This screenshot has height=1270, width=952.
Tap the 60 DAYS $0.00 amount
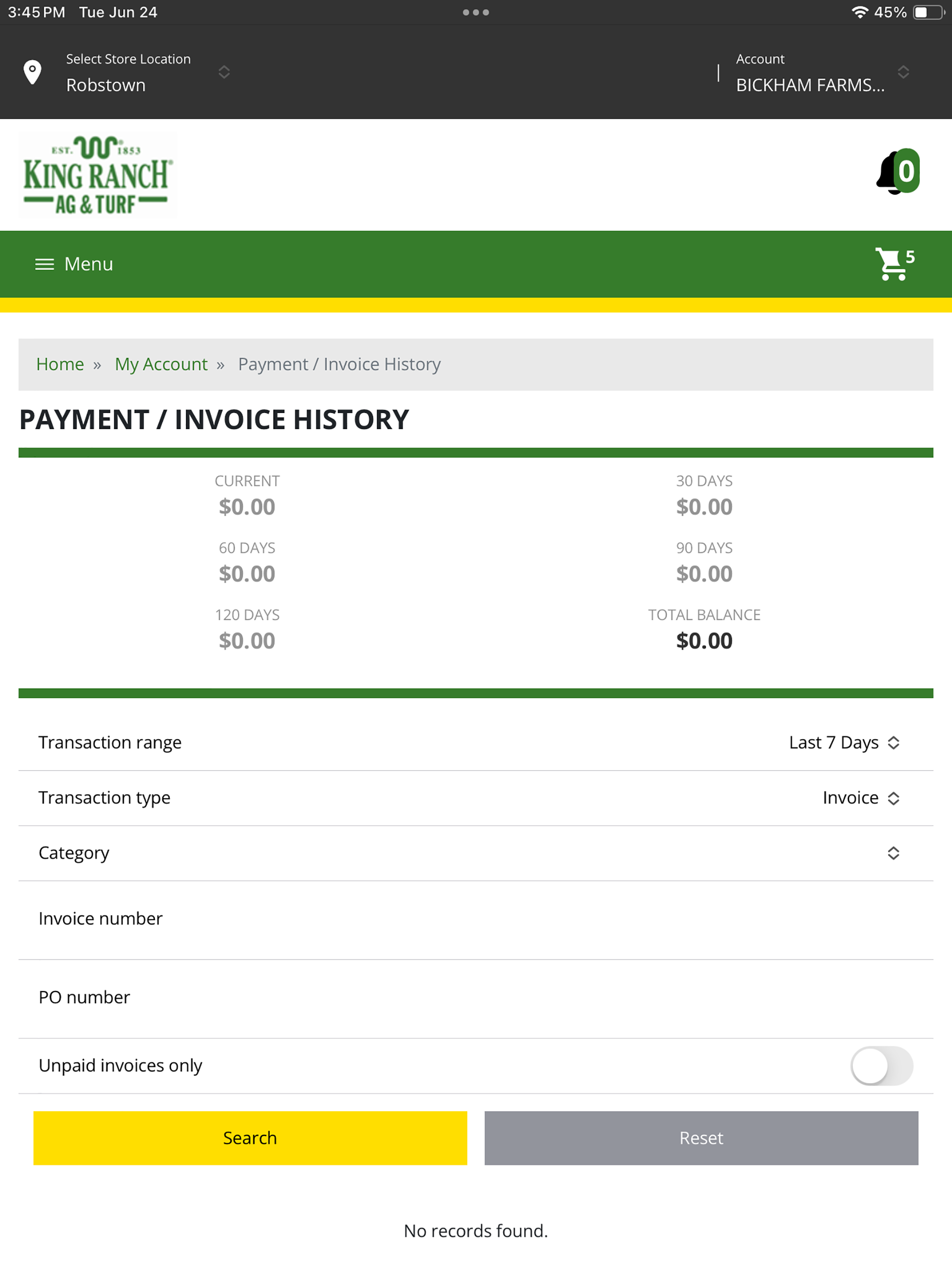tap(247, 574)
